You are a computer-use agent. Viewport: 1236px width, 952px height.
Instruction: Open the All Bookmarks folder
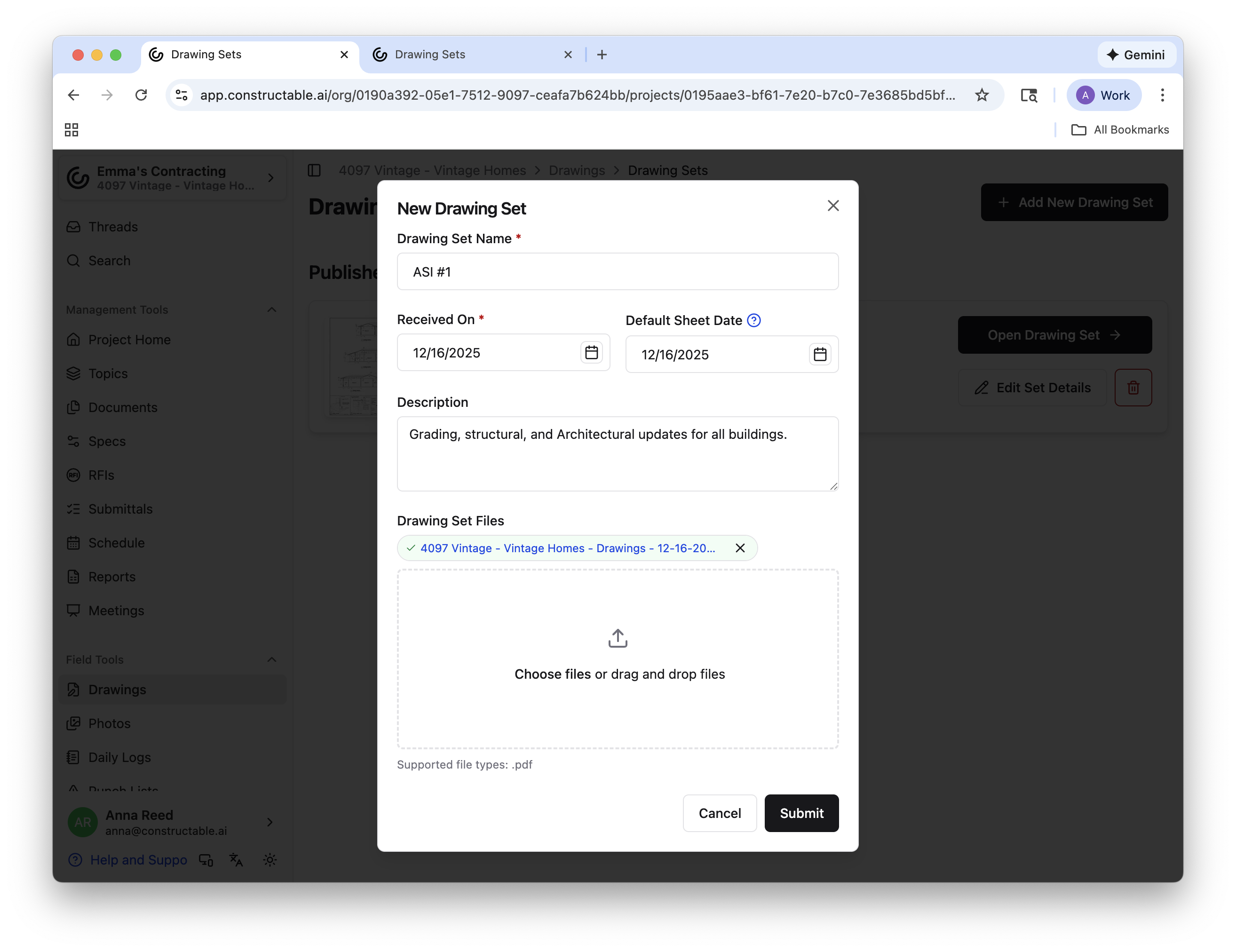[x=1120, y=130]
